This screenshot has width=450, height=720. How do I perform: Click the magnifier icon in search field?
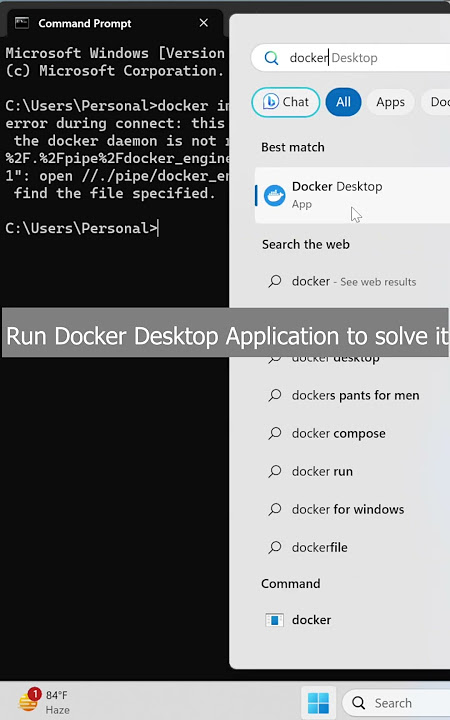pos(271,58)
